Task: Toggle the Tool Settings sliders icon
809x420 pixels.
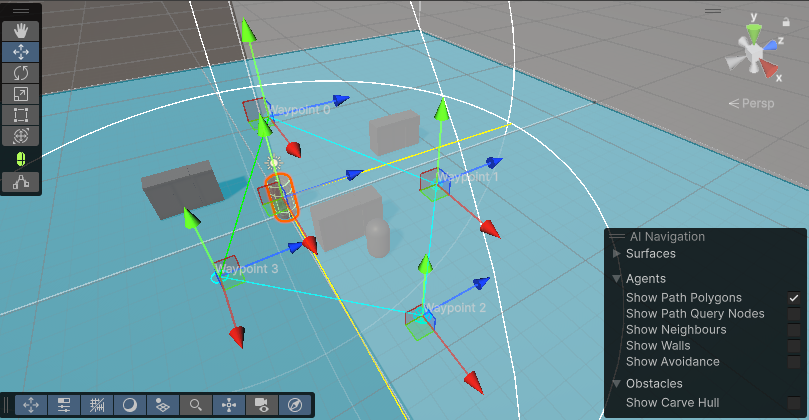Action: (x=63, y=405)
